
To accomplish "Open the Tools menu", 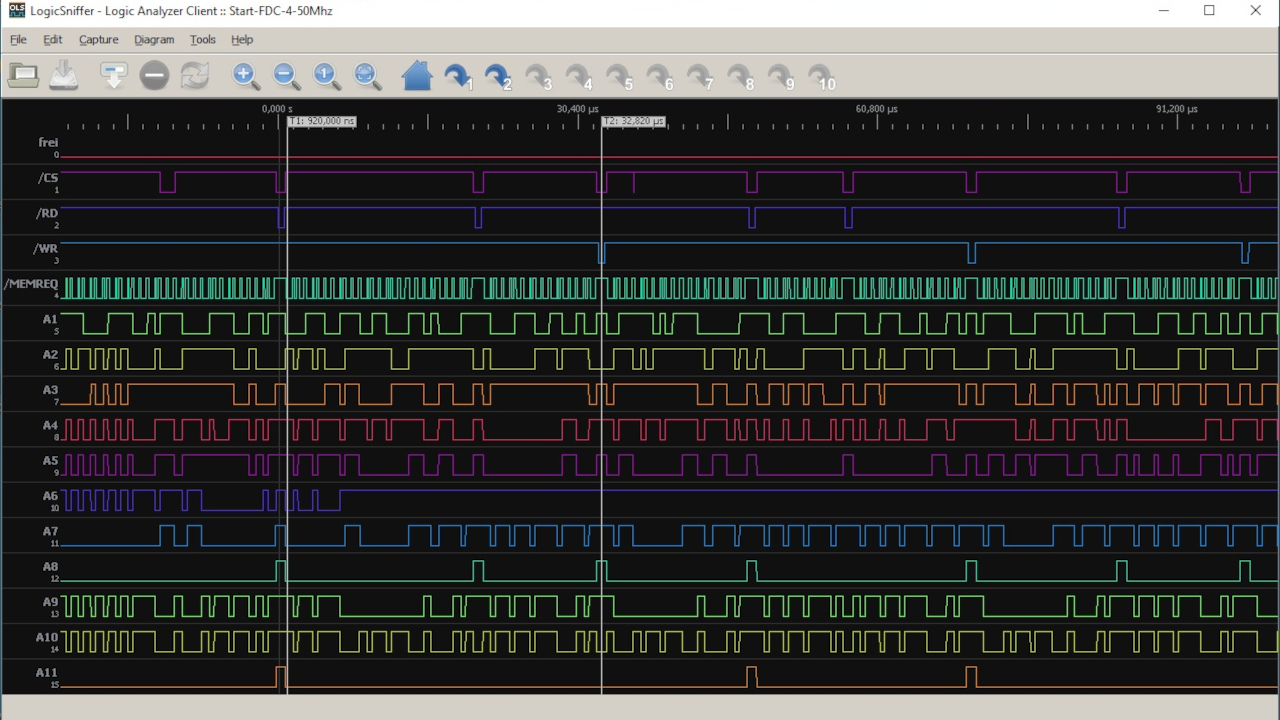I will click(202, 40).
